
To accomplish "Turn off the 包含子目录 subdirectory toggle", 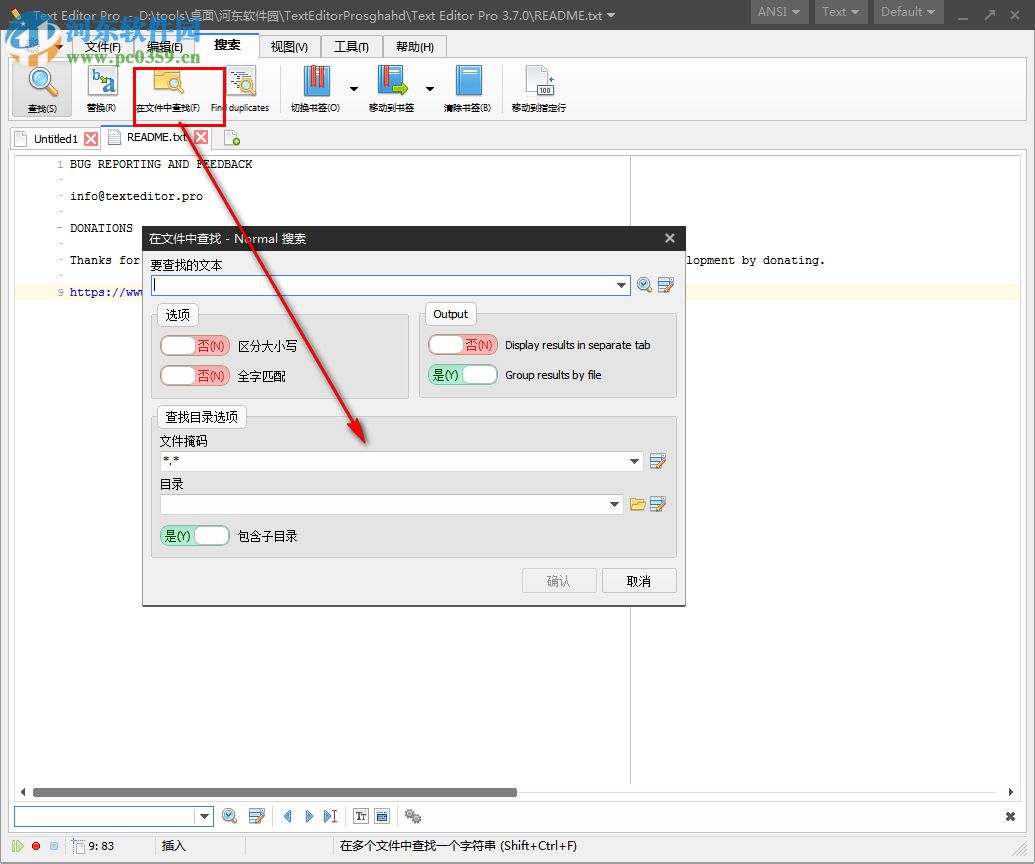I will tap(194, 535).
